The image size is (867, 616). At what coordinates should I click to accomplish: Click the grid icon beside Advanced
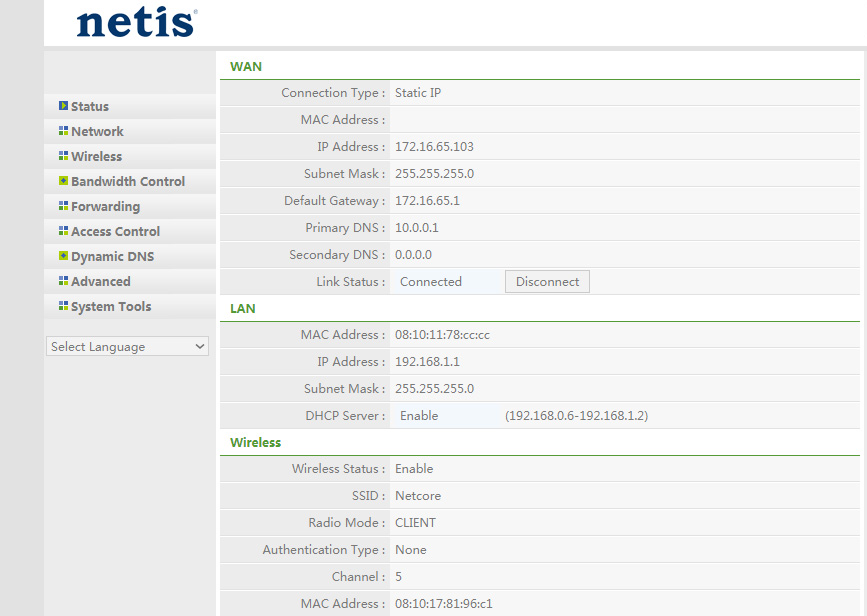point(63,281)
